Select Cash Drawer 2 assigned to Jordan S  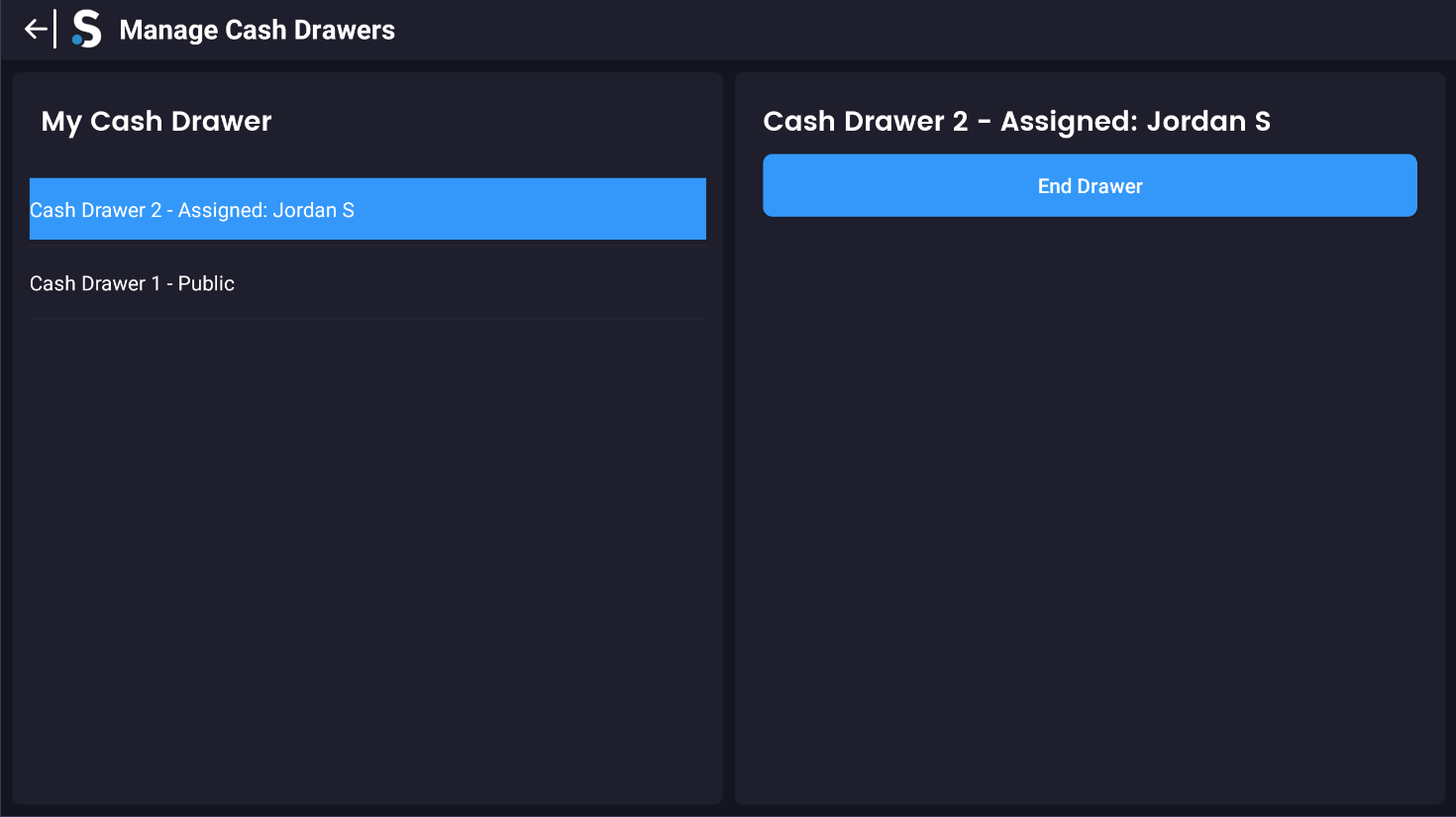coord(192,210)
